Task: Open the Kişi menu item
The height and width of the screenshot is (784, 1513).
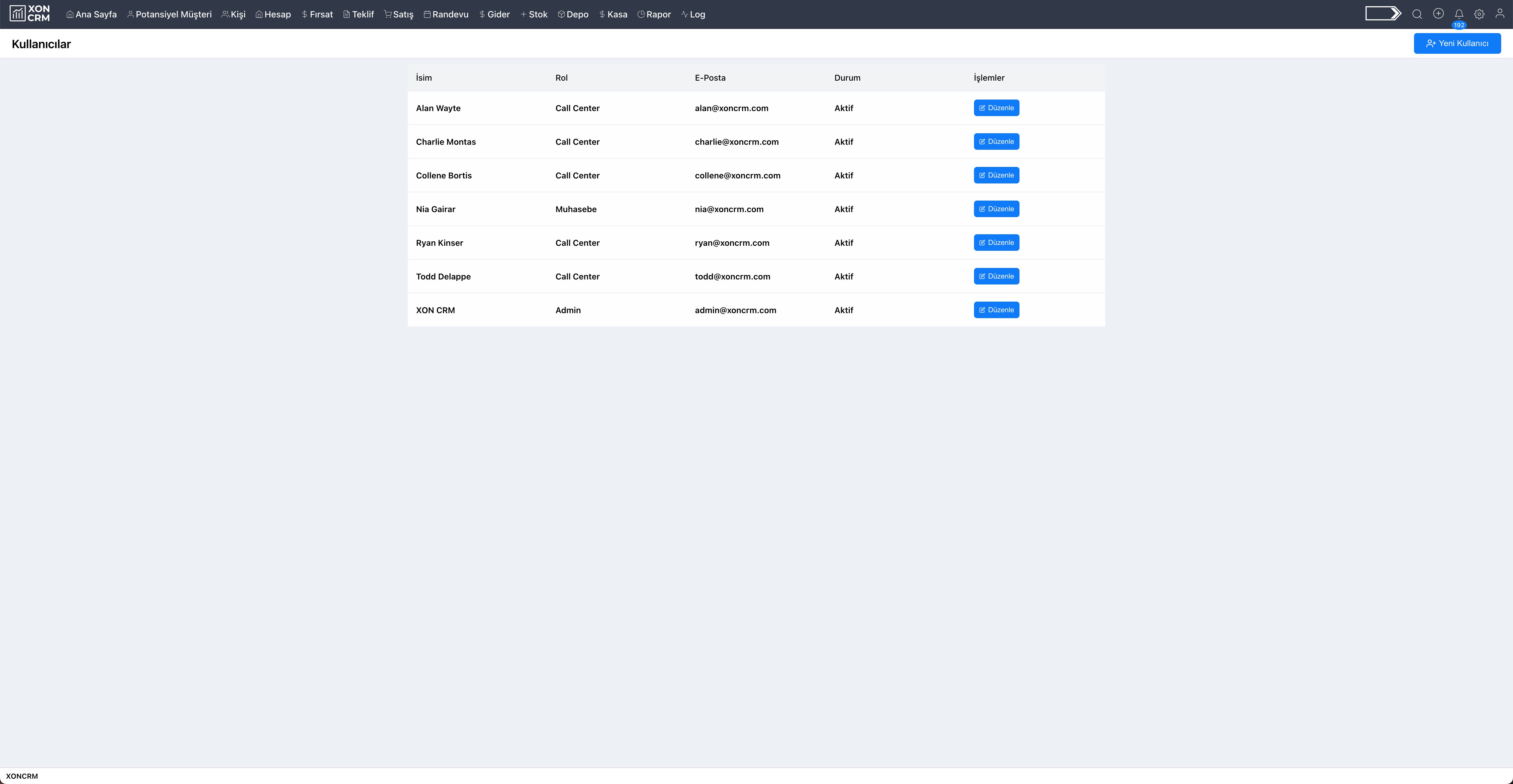Action: 233,14
